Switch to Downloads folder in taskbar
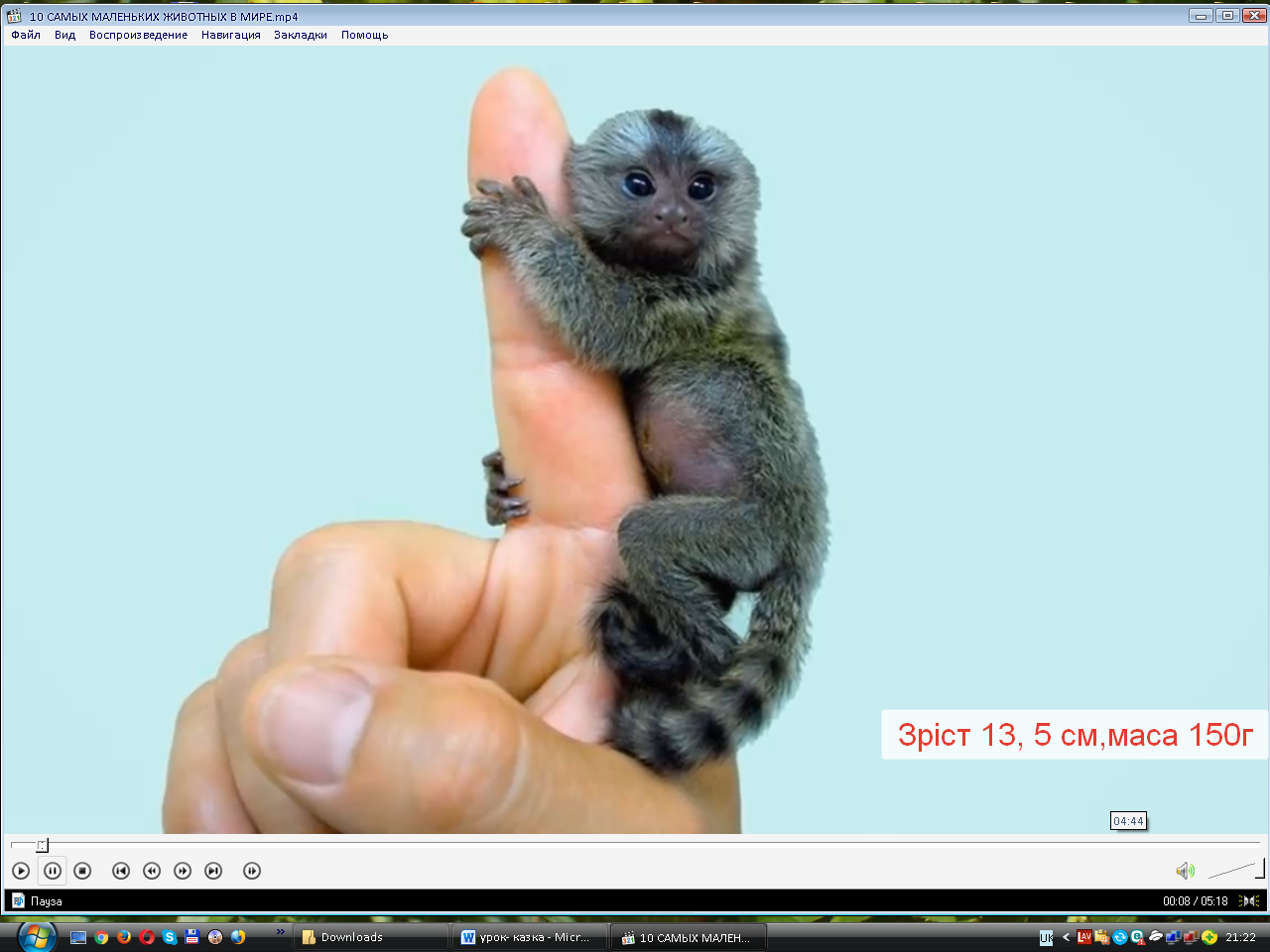This screenshot has width=1270, height=952. pos(369,937)
